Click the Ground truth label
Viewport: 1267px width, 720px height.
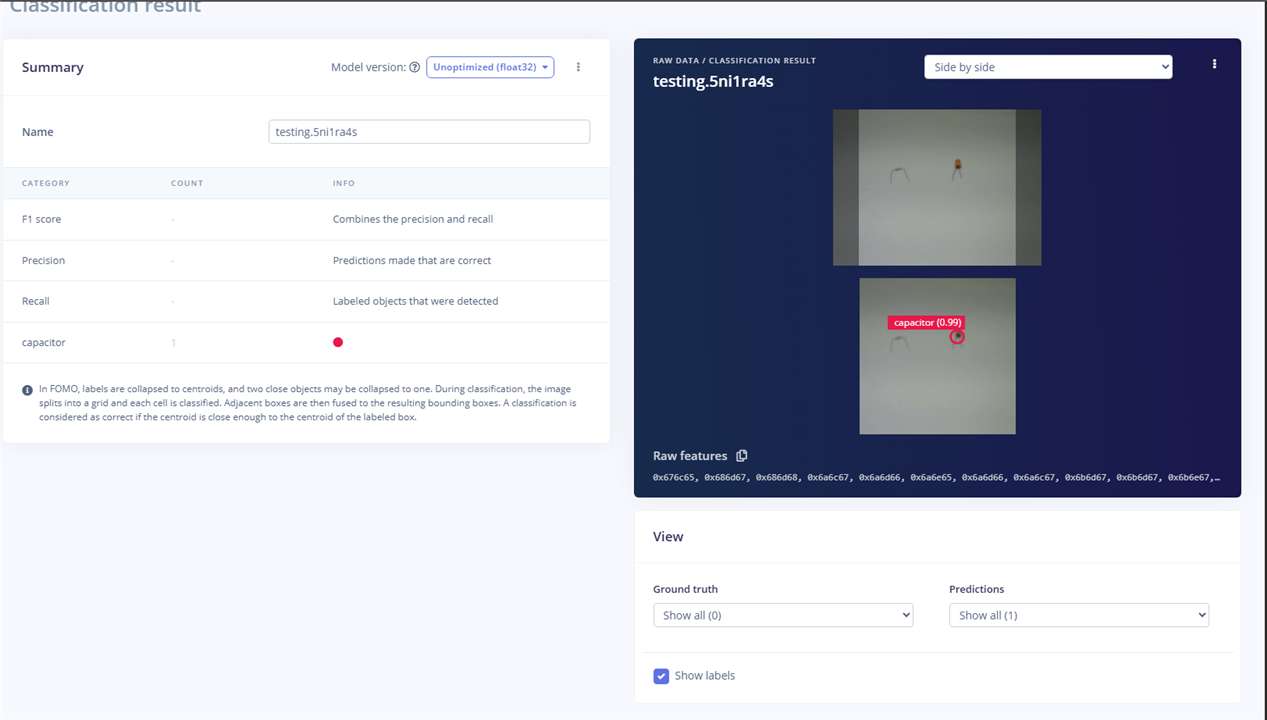(x=686, y=589)
